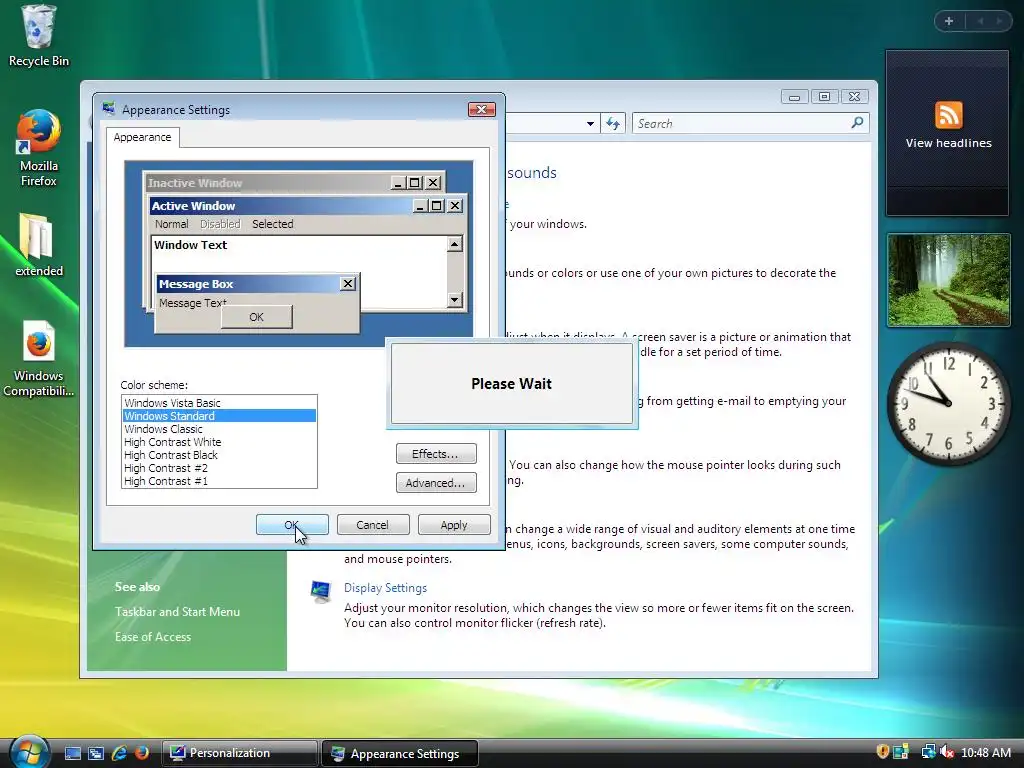Click the Display Settings monitor icon

[320, 591]
